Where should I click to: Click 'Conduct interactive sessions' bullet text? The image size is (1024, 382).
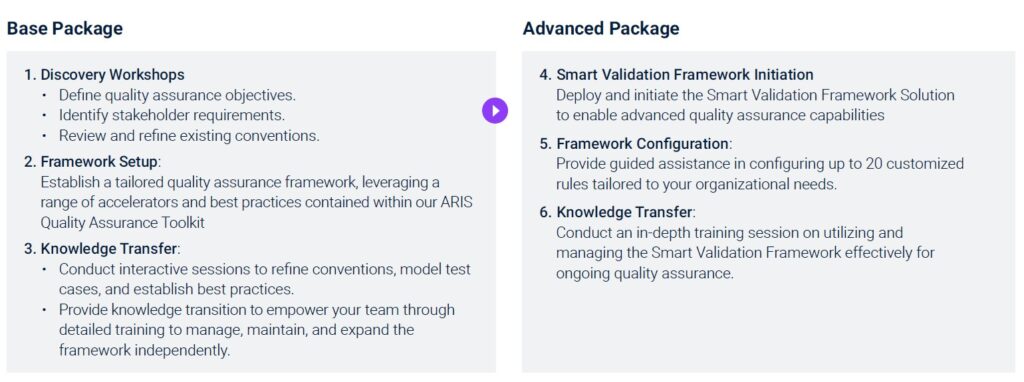264,279
